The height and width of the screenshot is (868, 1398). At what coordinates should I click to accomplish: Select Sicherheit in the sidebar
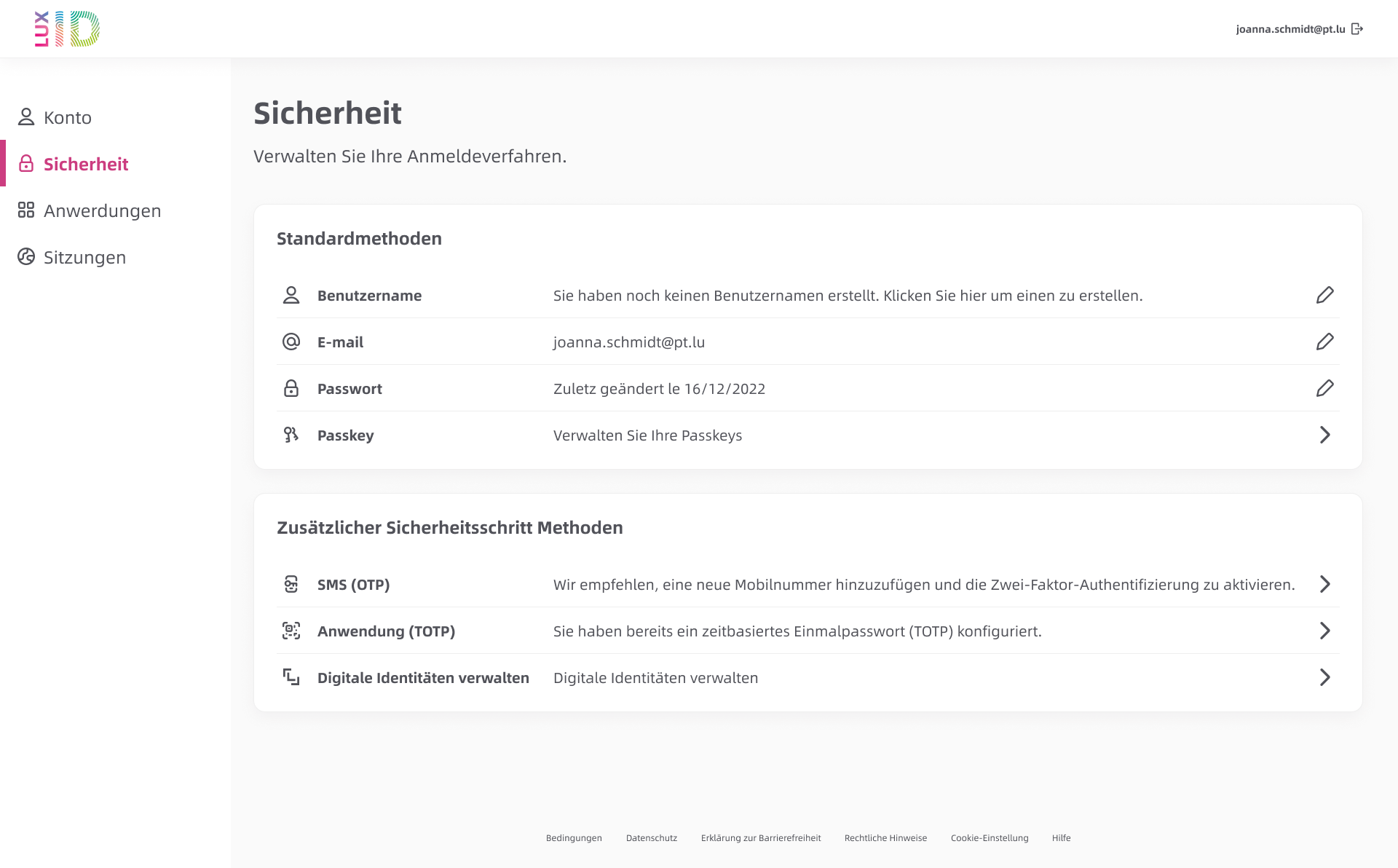115,164
